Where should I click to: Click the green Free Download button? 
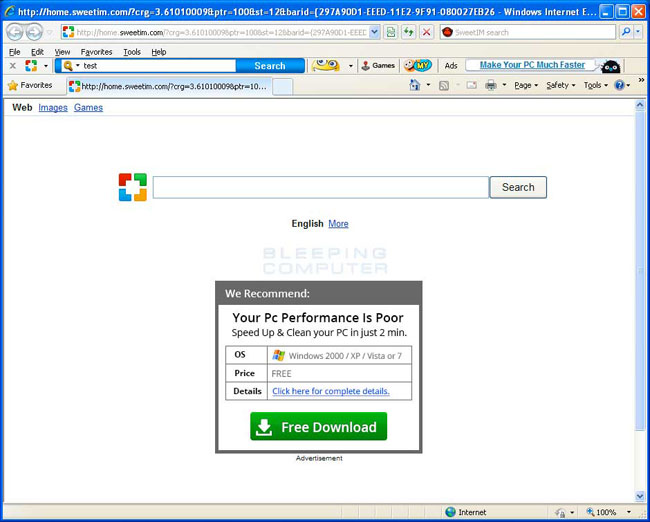(318, 427)
